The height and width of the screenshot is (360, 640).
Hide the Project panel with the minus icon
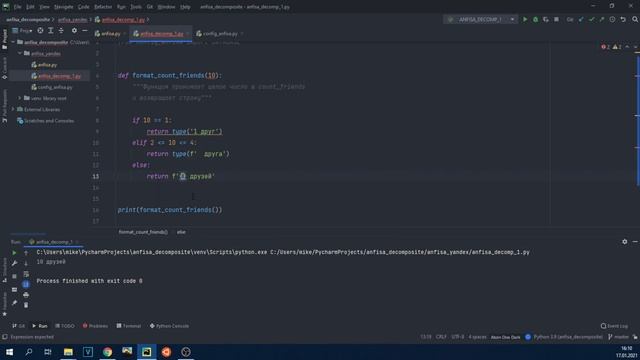pyautogui.click(x=84, y=31)
